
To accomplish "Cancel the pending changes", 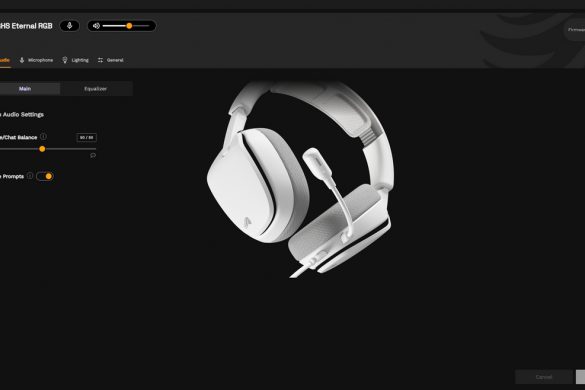I will click(544, 377).
